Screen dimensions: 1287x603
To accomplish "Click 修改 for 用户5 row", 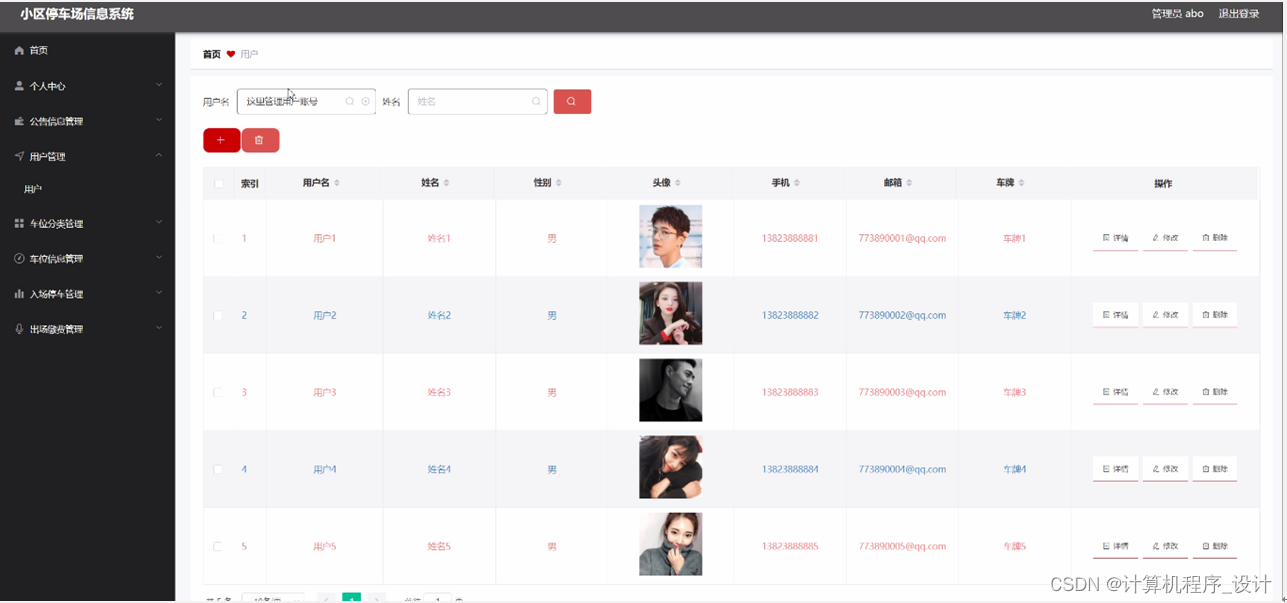I will [1165, 546].
